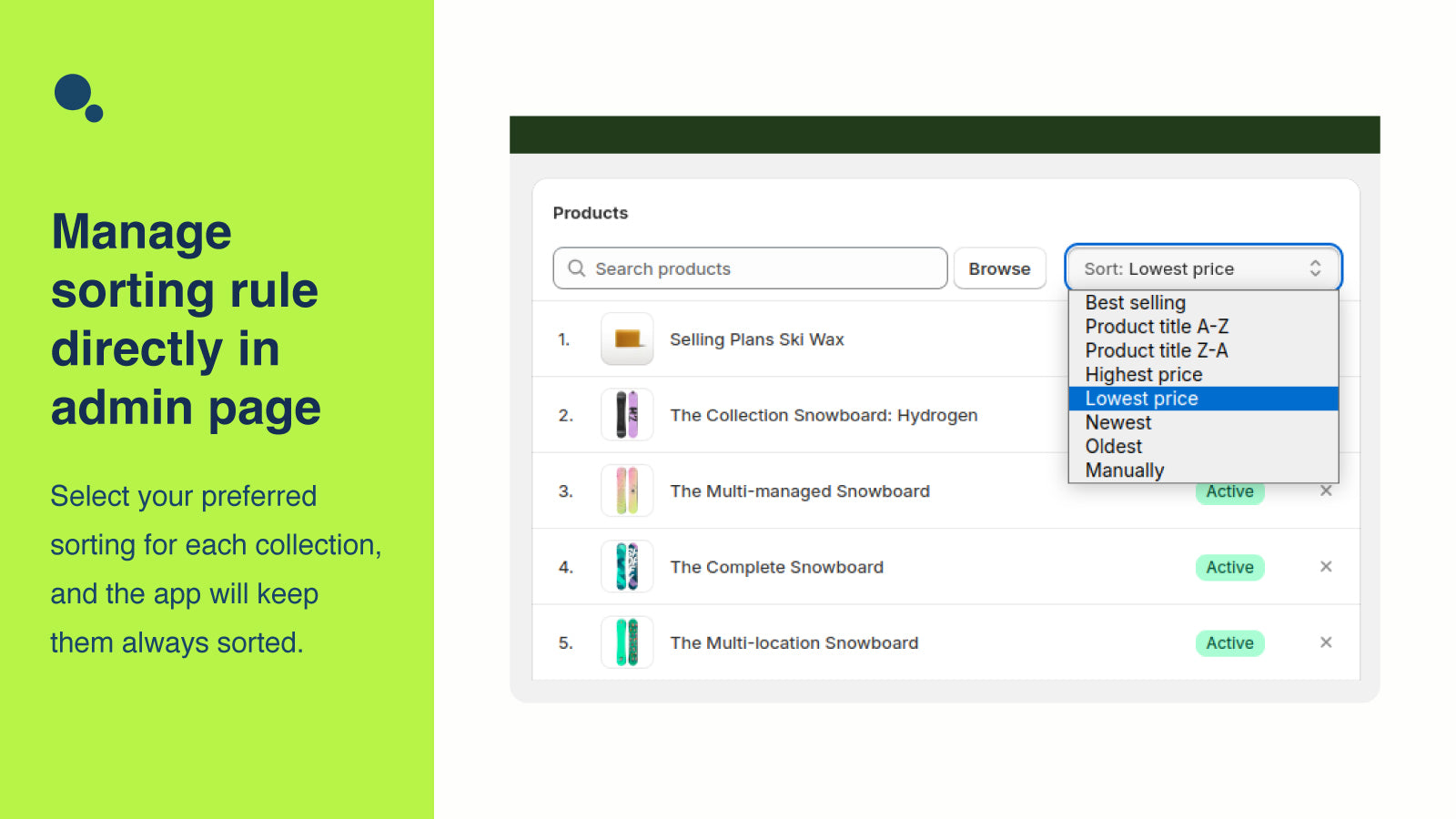Remove The Multi-location Snowboard with X icon
1456x819 pixels.
click(x=1325, y=642)
